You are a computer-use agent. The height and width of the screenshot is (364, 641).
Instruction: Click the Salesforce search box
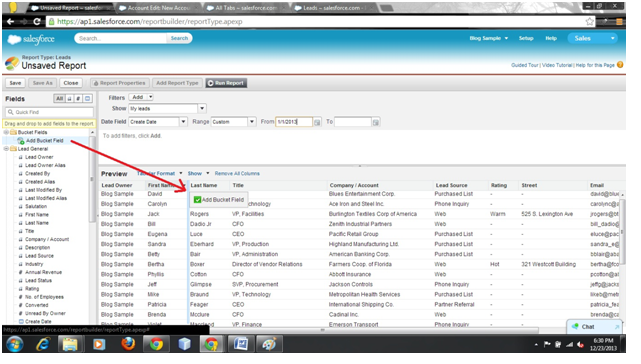coord(121,38)
